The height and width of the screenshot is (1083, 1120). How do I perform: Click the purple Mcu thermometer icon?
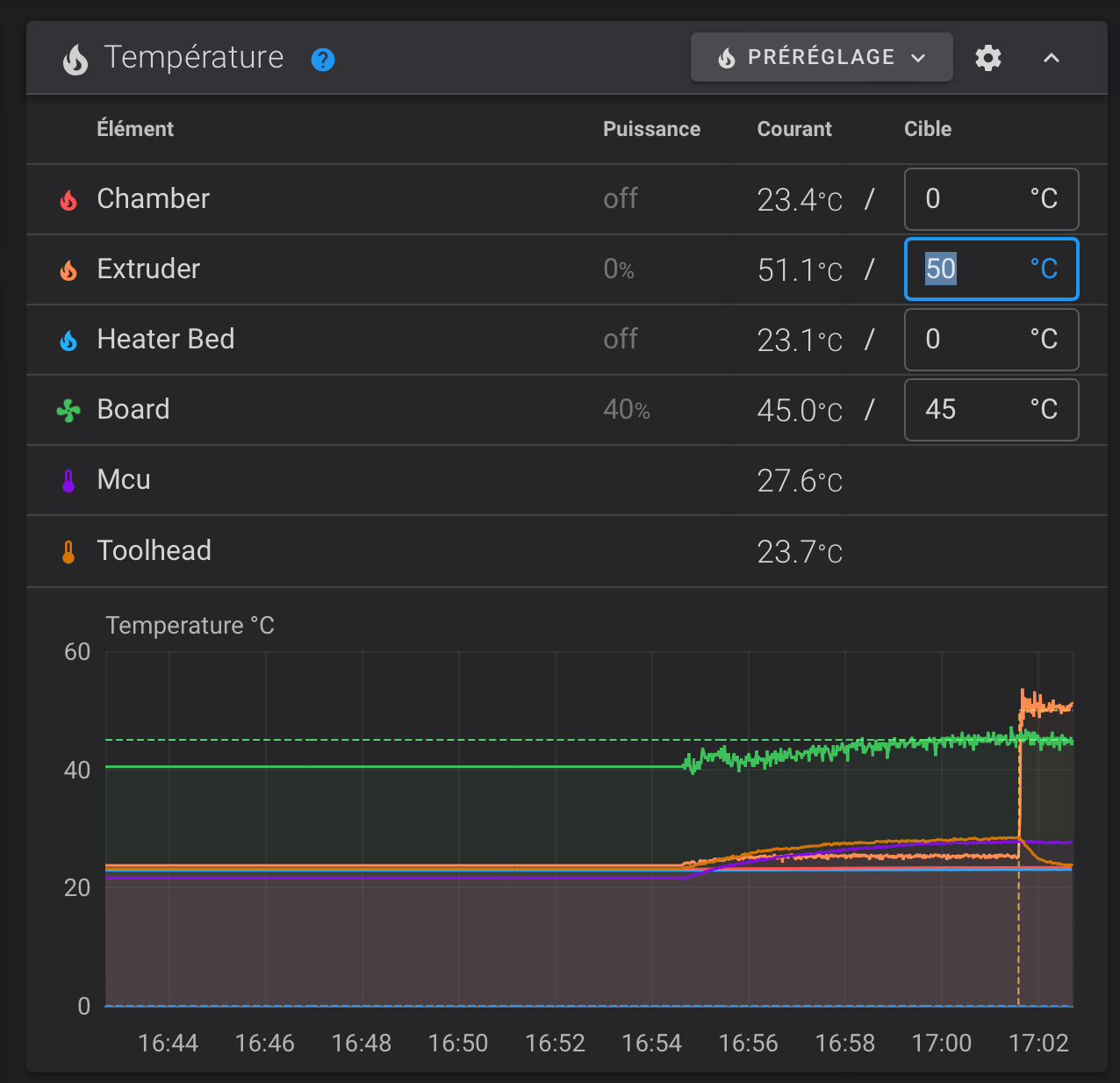[x=68, y=481]
